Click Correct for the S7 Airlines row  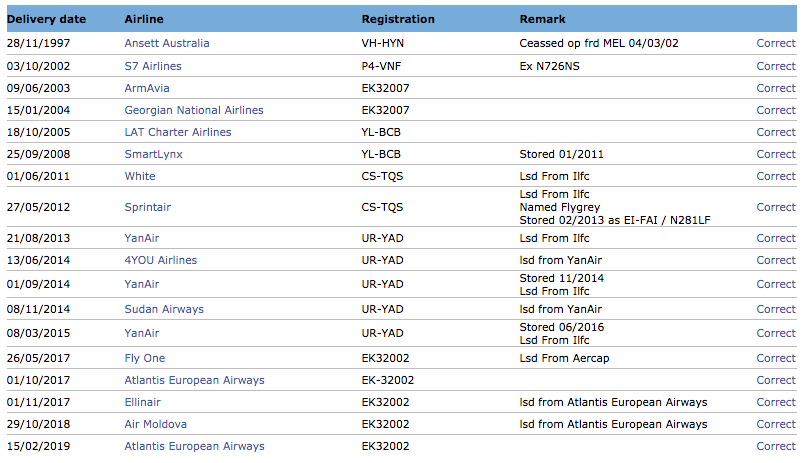pyautogui.click(x=776, y=66)
